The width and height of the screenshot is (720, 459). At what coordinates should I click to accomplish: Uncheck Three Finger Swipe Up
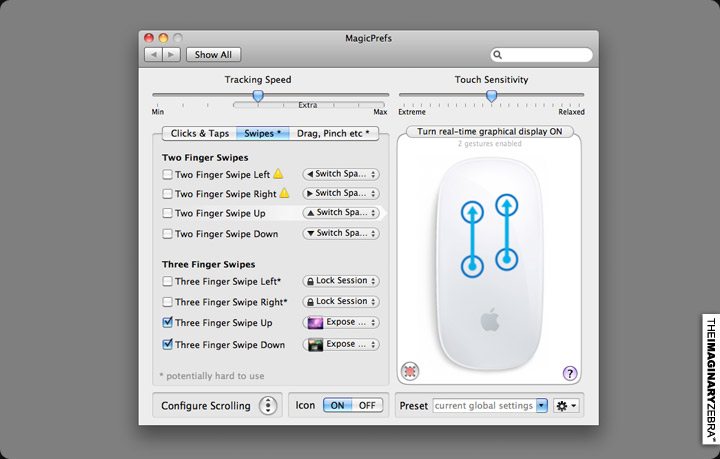click(168, 323)
